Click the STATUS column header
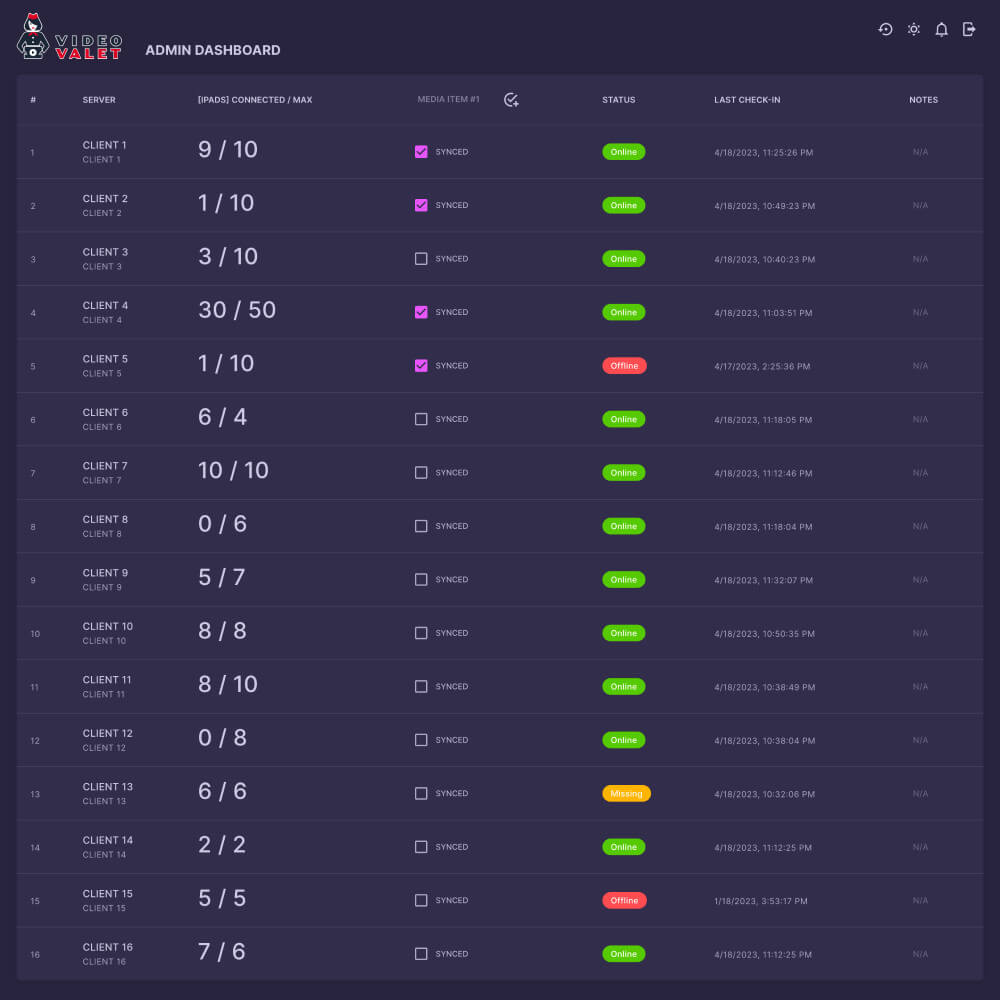The image size is (1000, 1000). (x=619, y=100)
